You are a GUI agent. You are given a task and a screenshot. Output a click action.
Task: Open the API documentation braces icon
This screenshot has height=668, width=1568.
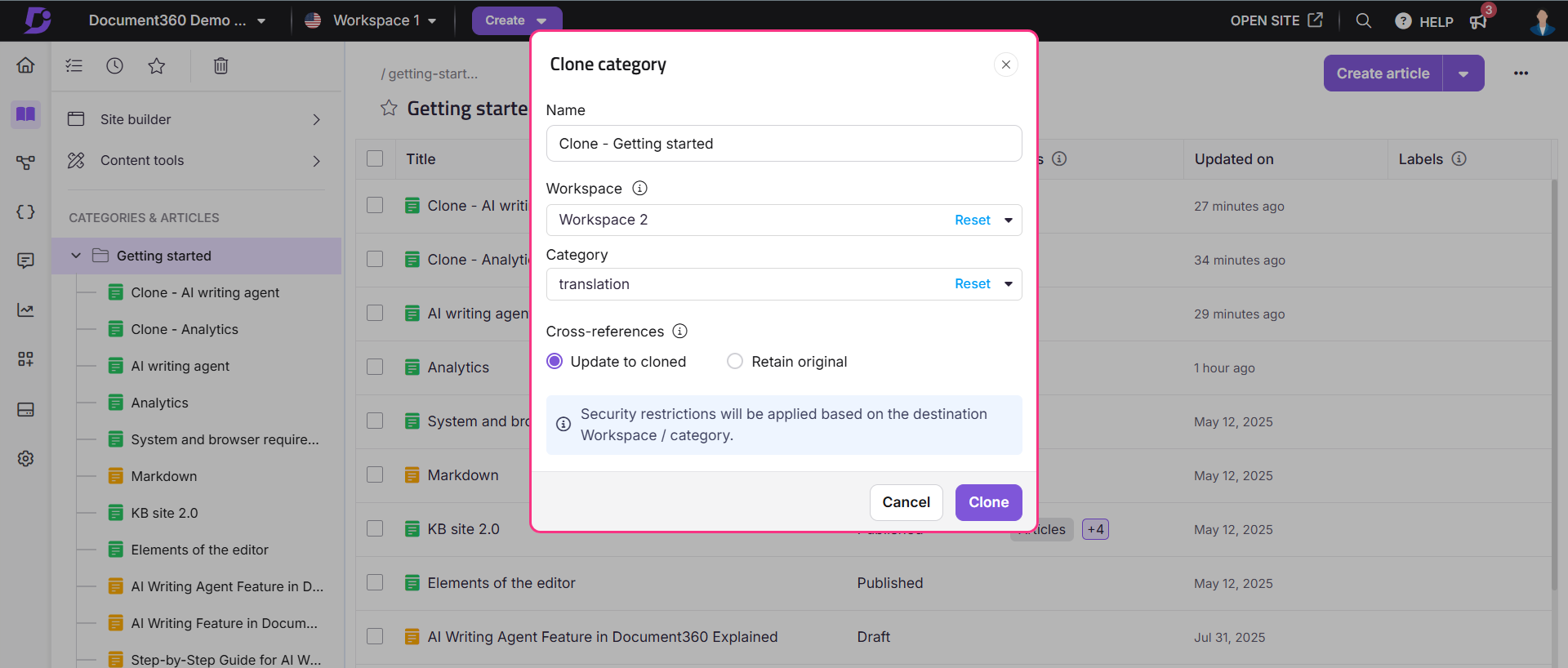coord(26,212)
